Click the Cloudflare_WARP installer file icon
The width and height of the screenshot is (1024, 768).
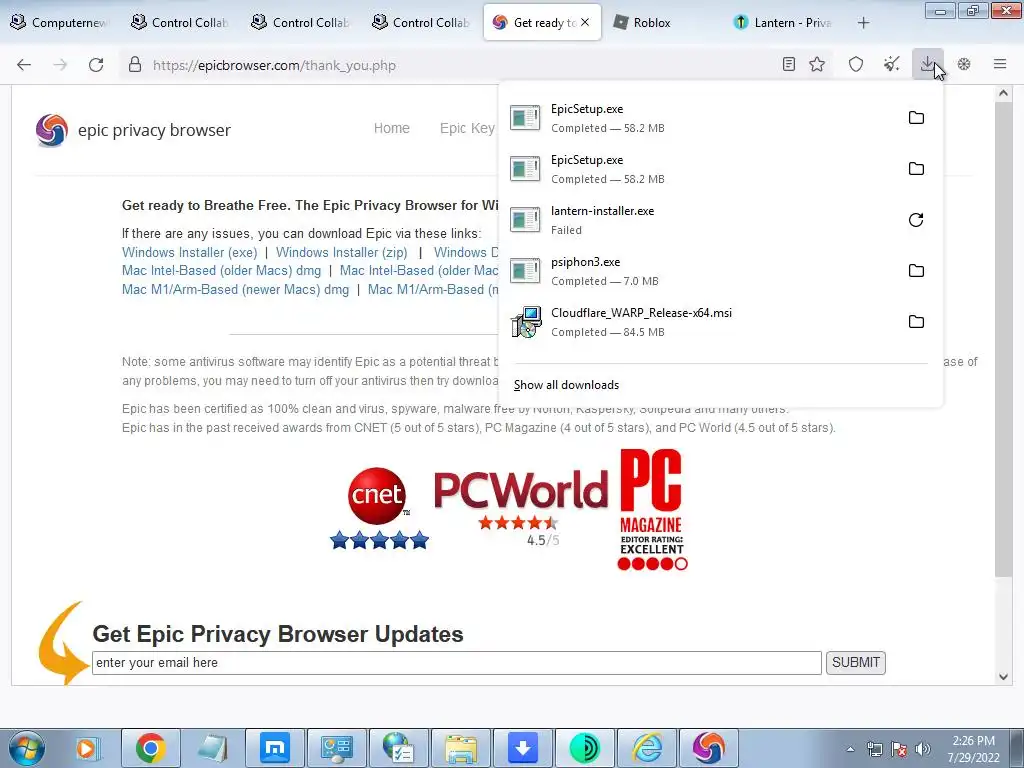(x=526, y=322)
